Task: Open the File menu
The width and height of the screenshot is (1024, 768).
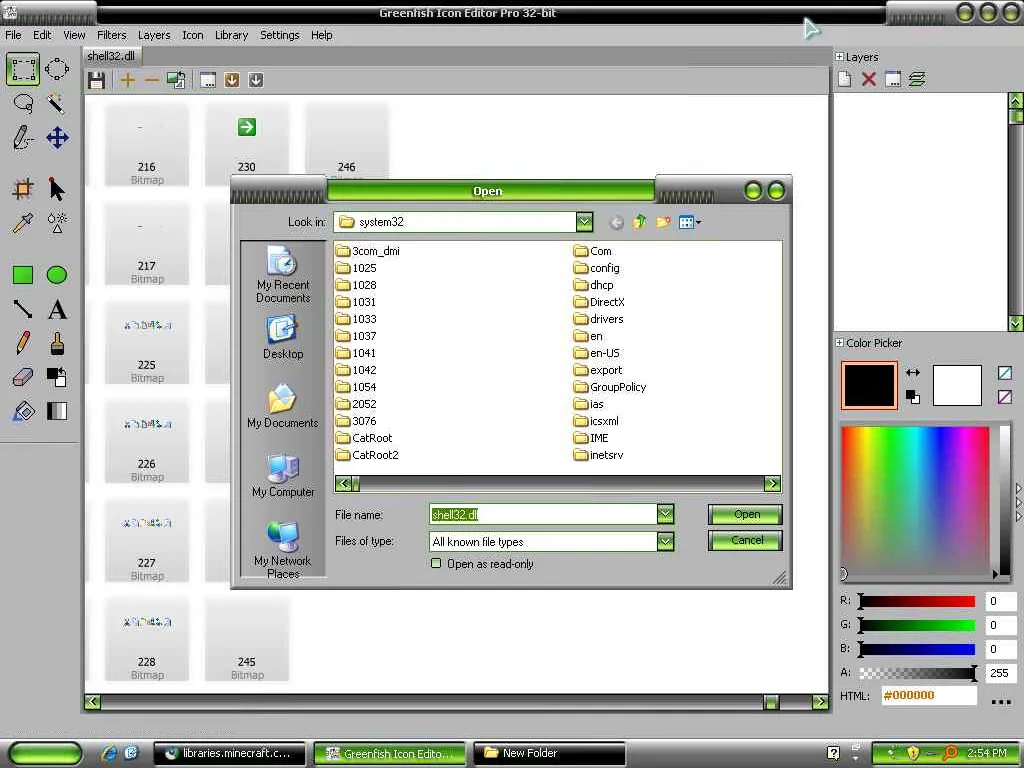Action: pos(13,35)
